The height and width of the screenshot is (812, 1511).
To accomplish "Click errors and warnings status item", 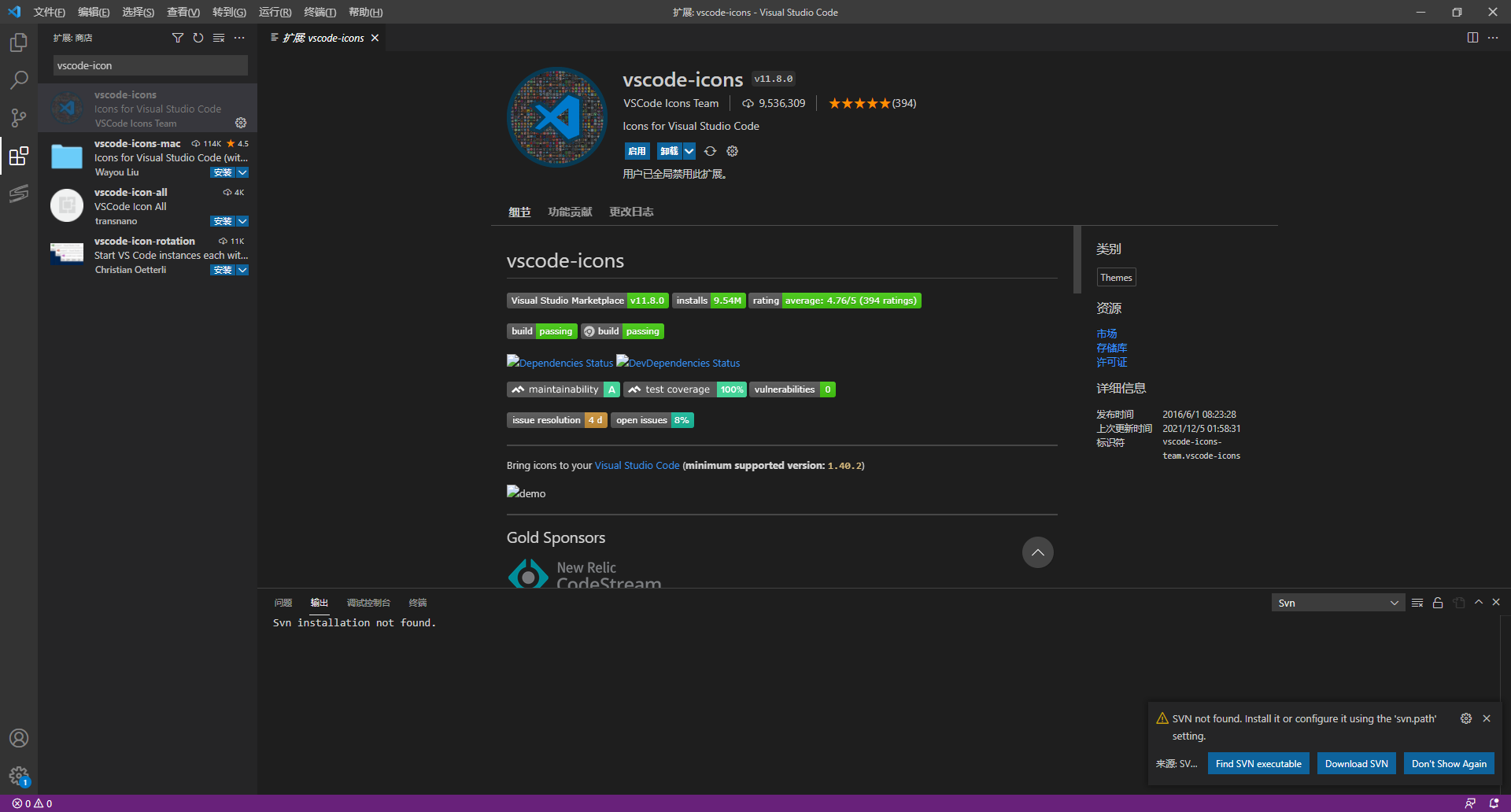I will 32,803.
